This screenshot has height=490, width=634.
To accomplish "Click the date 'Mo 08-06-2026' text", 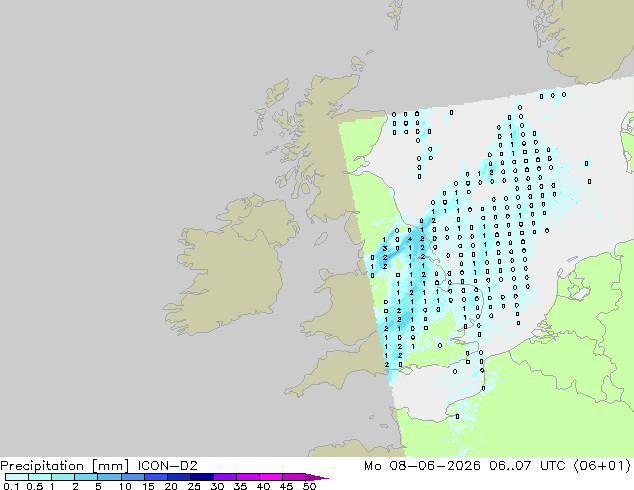I will point(422,466).
